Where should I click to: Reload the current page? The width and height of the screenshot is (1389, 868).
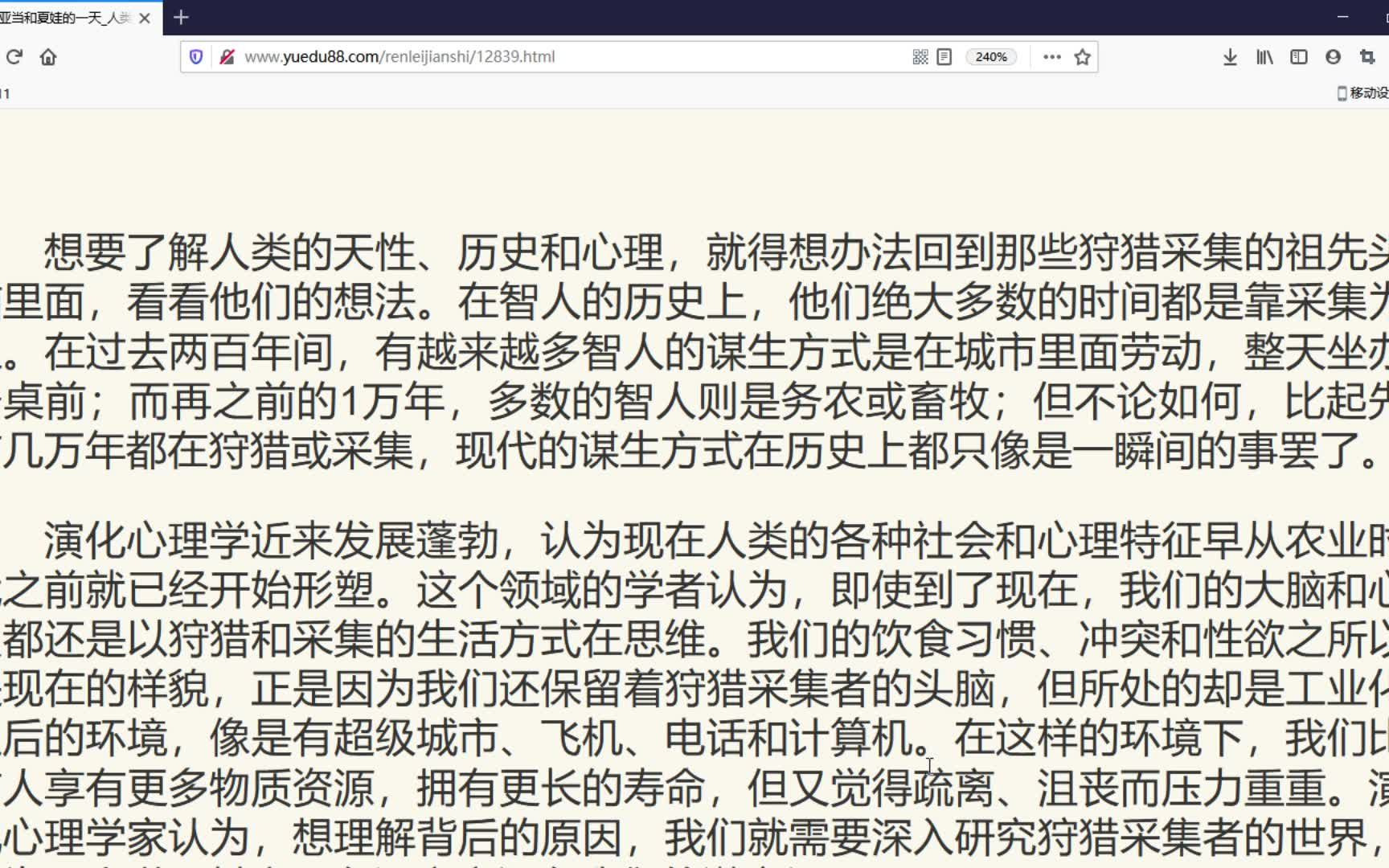pyautogui.click(x=14, y=57)
